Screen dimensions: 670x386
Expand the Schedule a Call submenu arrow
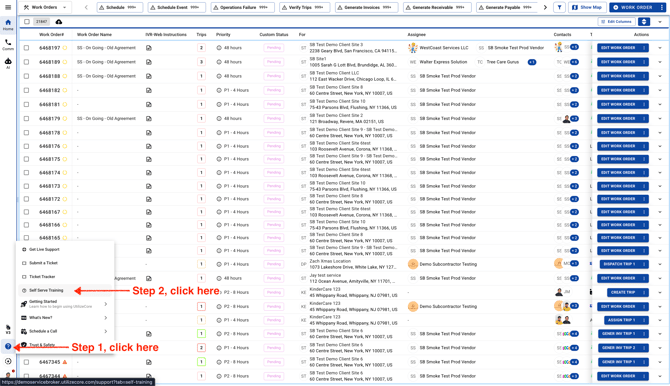(x=106, y=331)
